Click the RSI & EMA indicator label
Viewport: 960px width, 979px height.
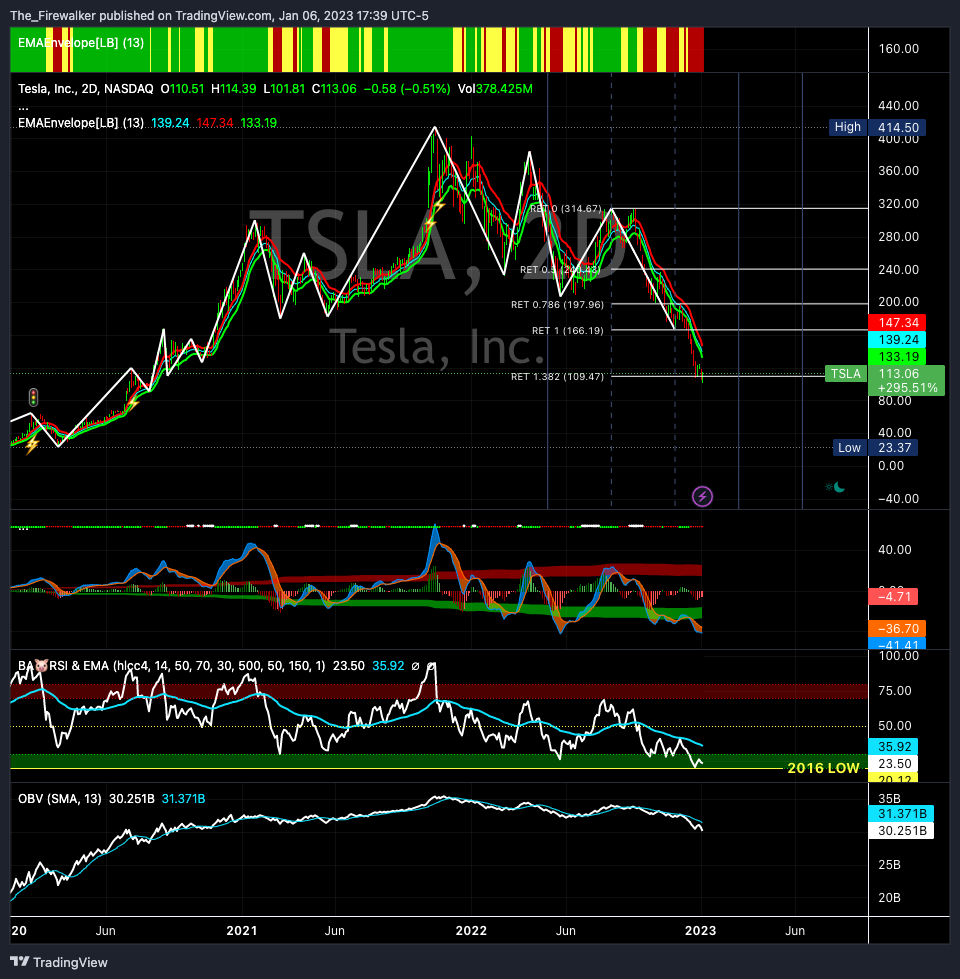172,666
